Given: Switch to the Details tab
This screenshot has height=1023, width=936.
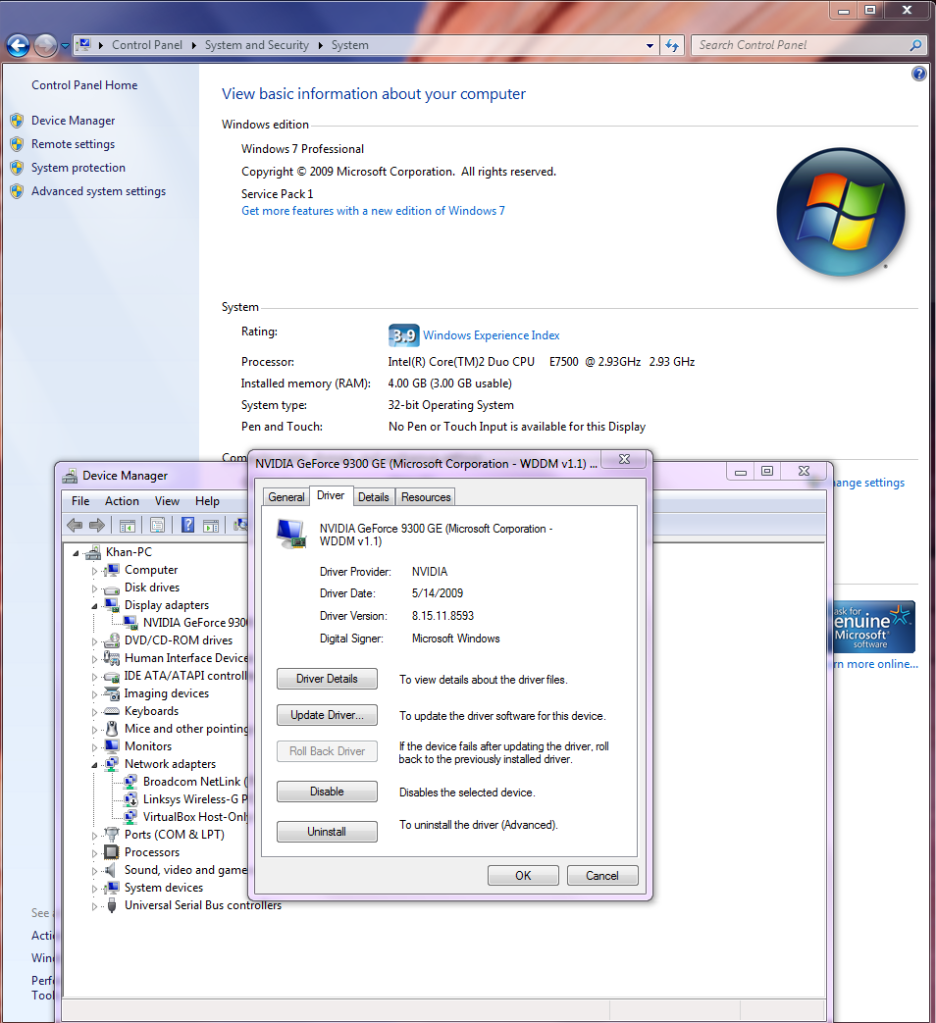Looking at the screenshot, I should click(x=373, y=497).
